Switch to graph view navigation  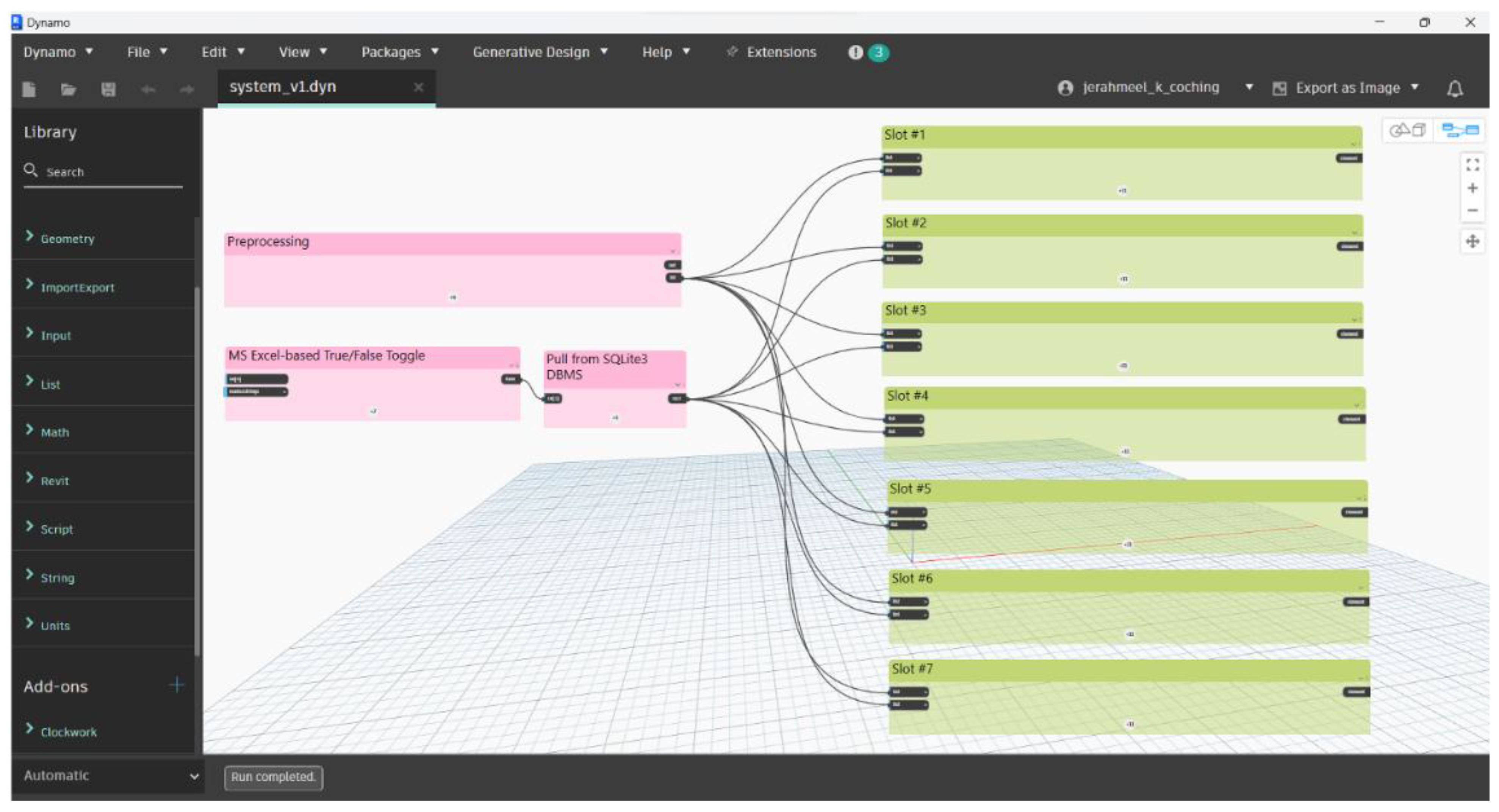coord(1460,130)
